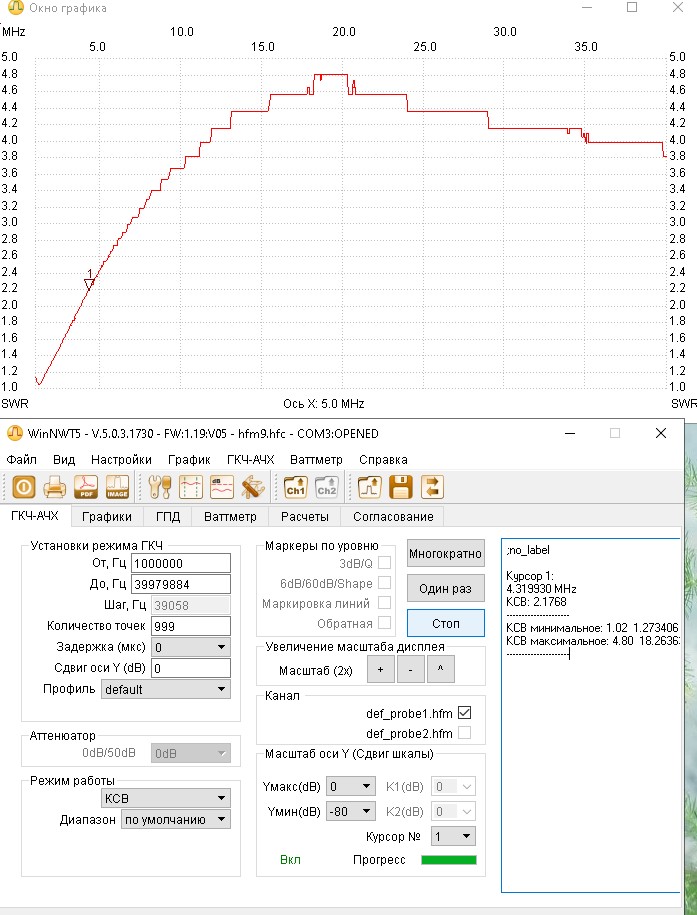Switch to the ГПД tab

pos(168,516)
